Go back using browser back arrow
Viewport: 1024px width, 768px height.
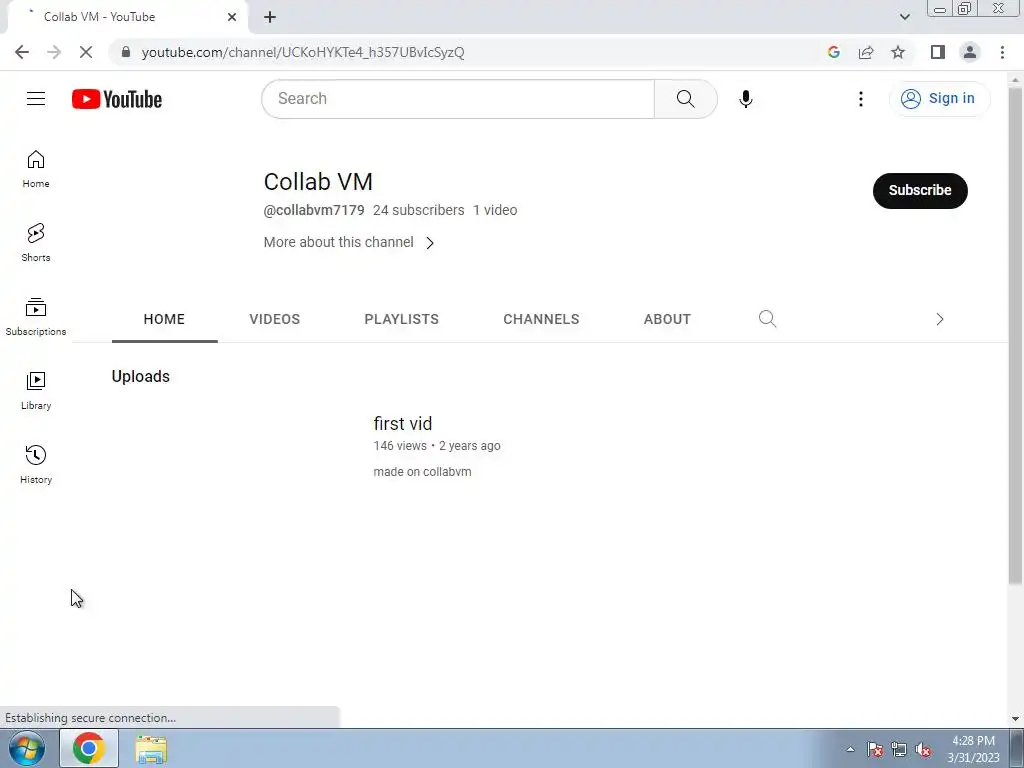[x=22, y=52]
